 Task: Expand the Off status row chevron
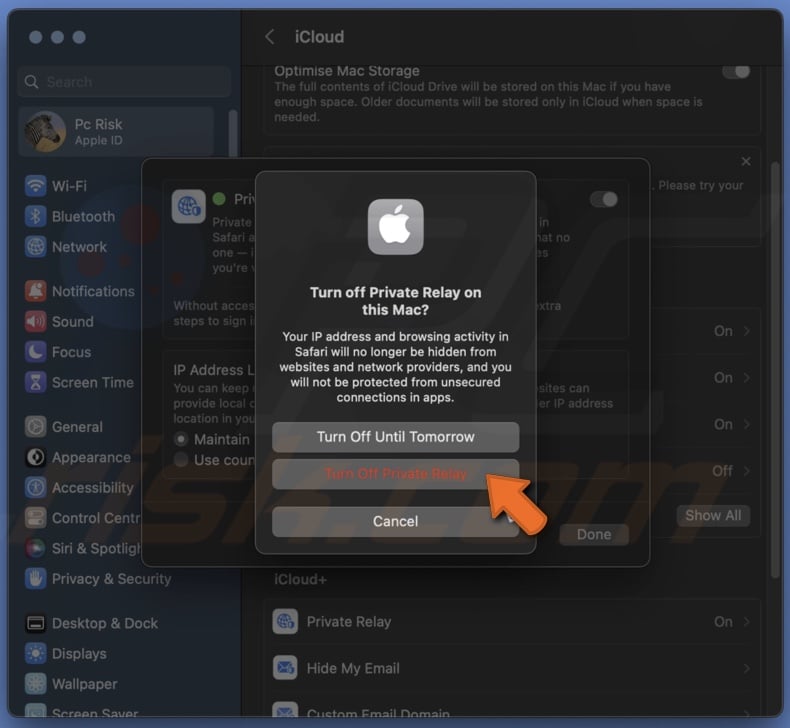tap(747, 471)
